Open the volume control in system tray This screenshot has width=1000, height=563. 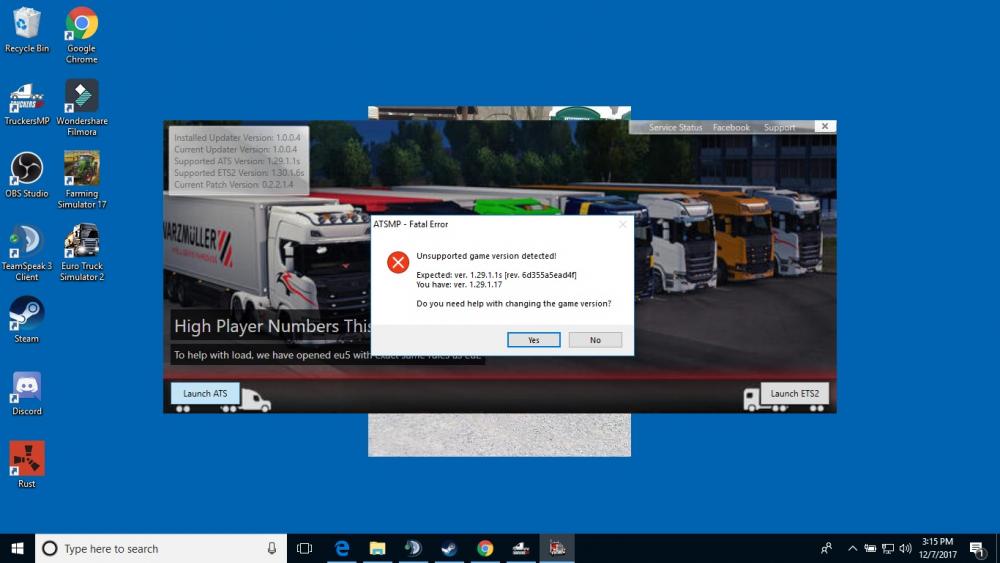click(905, 548)
